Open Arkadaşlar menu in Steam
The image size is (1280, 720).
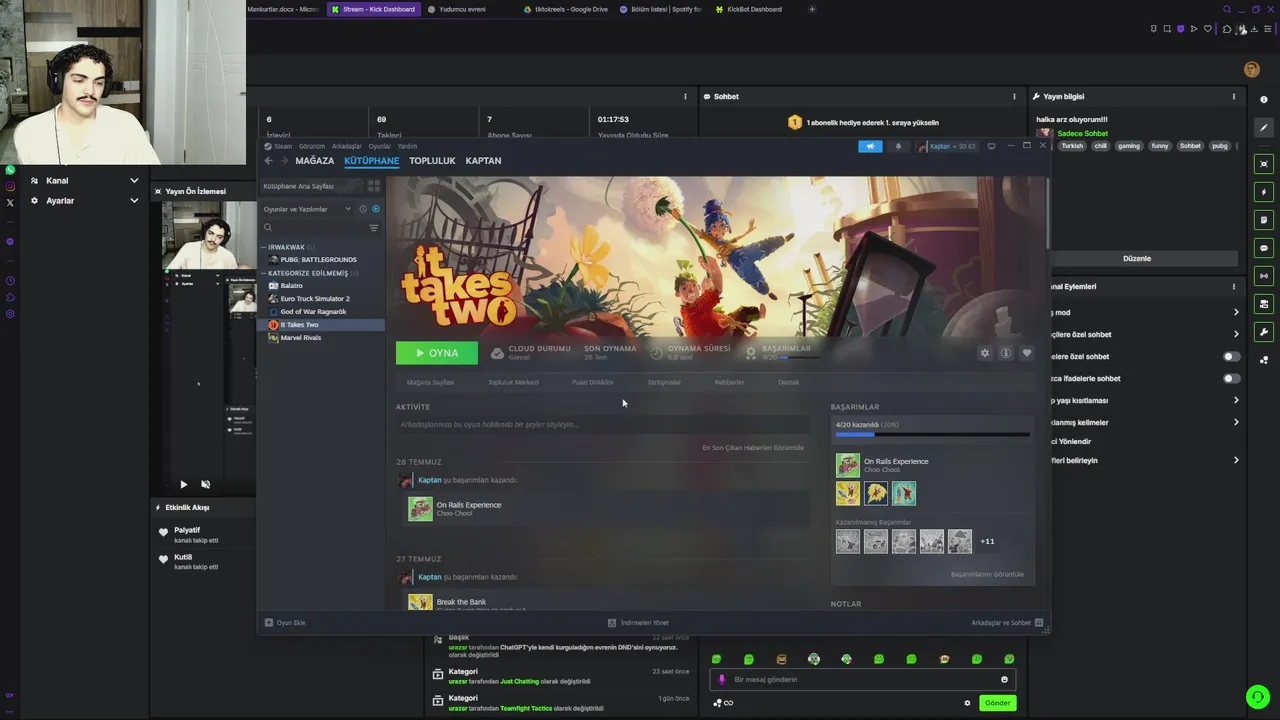(x=347, y=146)
